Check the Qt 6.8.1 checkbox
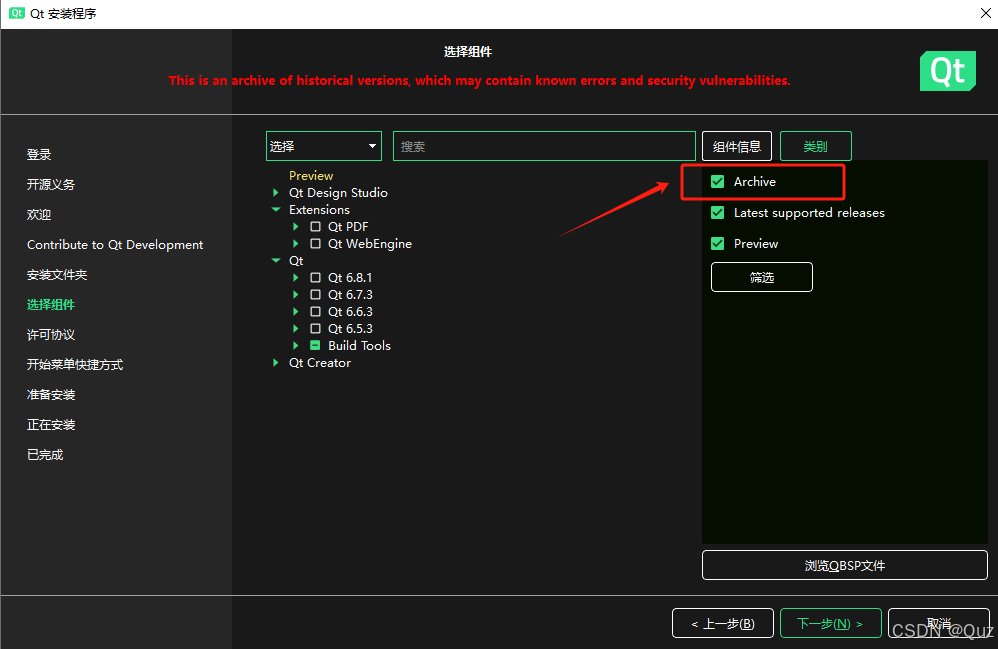Viewport: 998px width, 649px height. pos(315,277)
